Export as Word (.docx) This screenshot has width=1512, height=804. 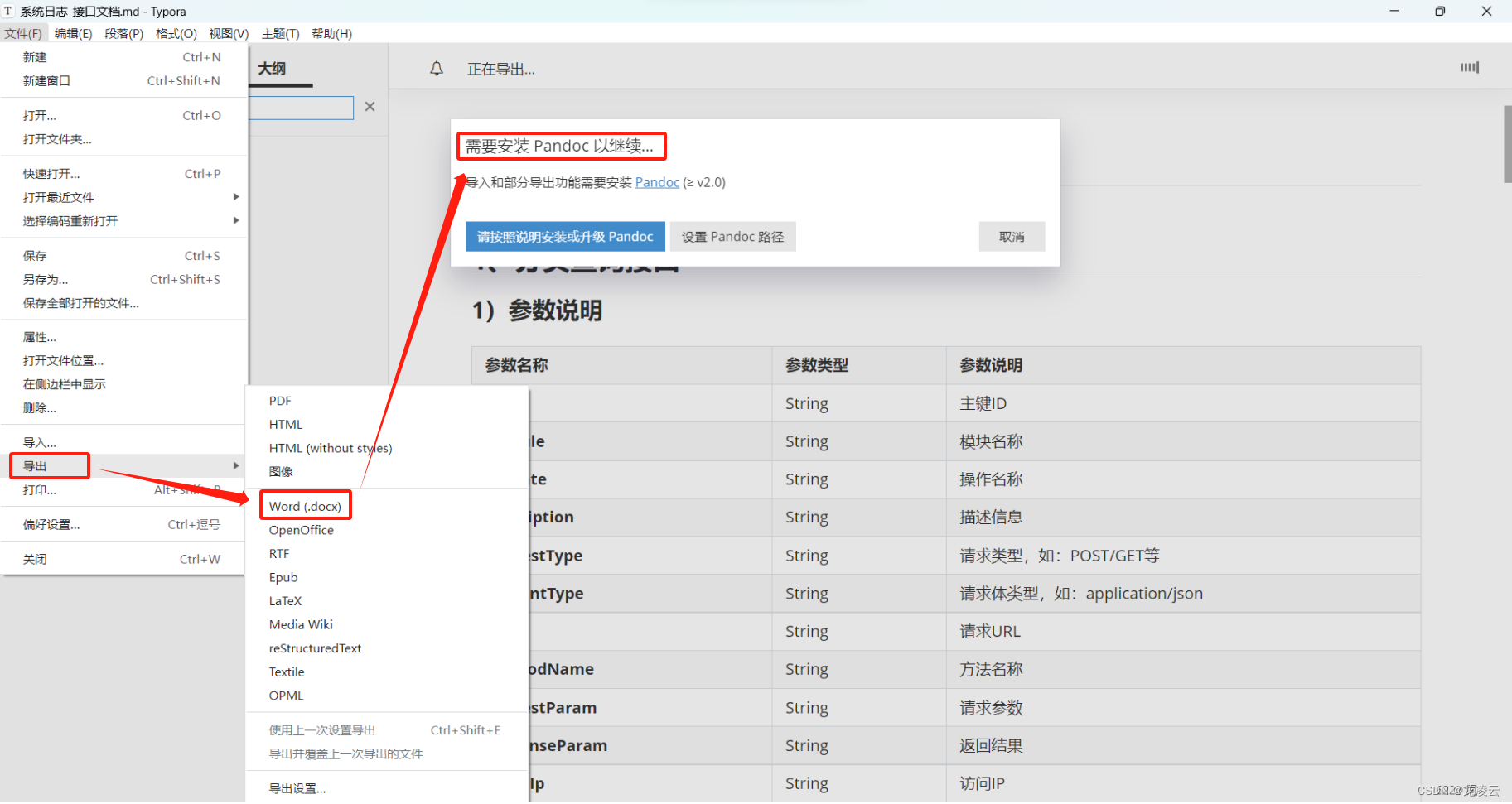pyautogui.click(x=388, y=506)
